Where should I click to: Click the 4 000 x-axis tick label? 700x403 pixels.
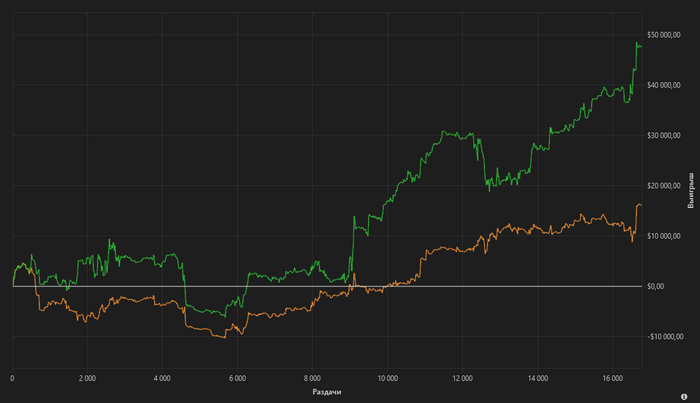(x=162, y=378)
